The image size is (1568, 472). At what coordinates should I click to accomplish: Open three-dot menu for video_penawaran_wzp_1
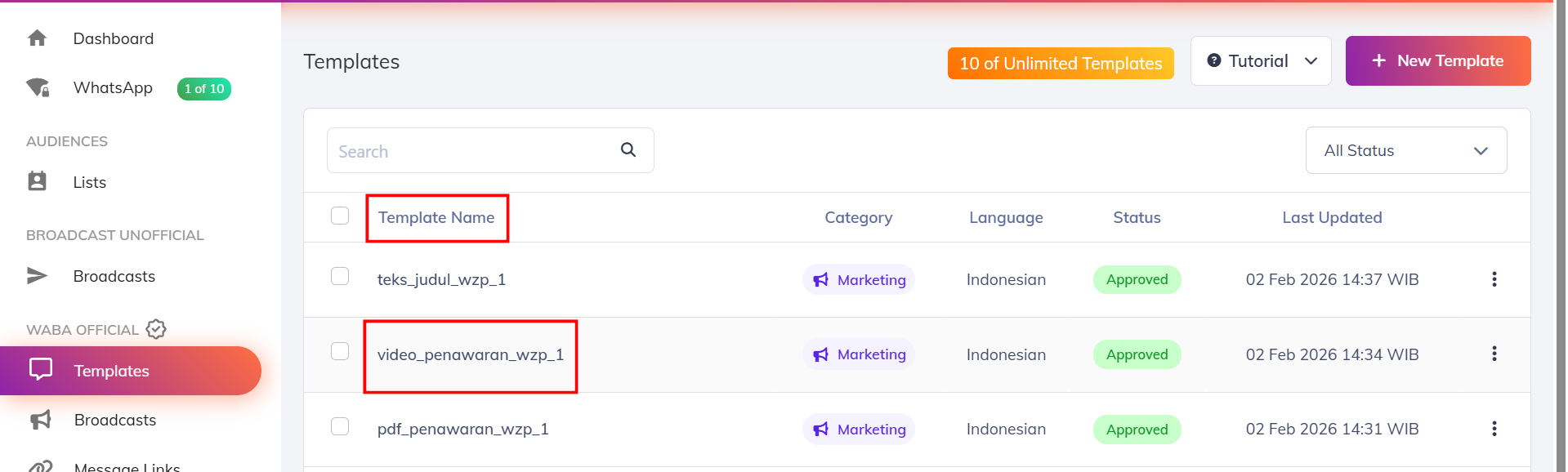(1494, 354)
